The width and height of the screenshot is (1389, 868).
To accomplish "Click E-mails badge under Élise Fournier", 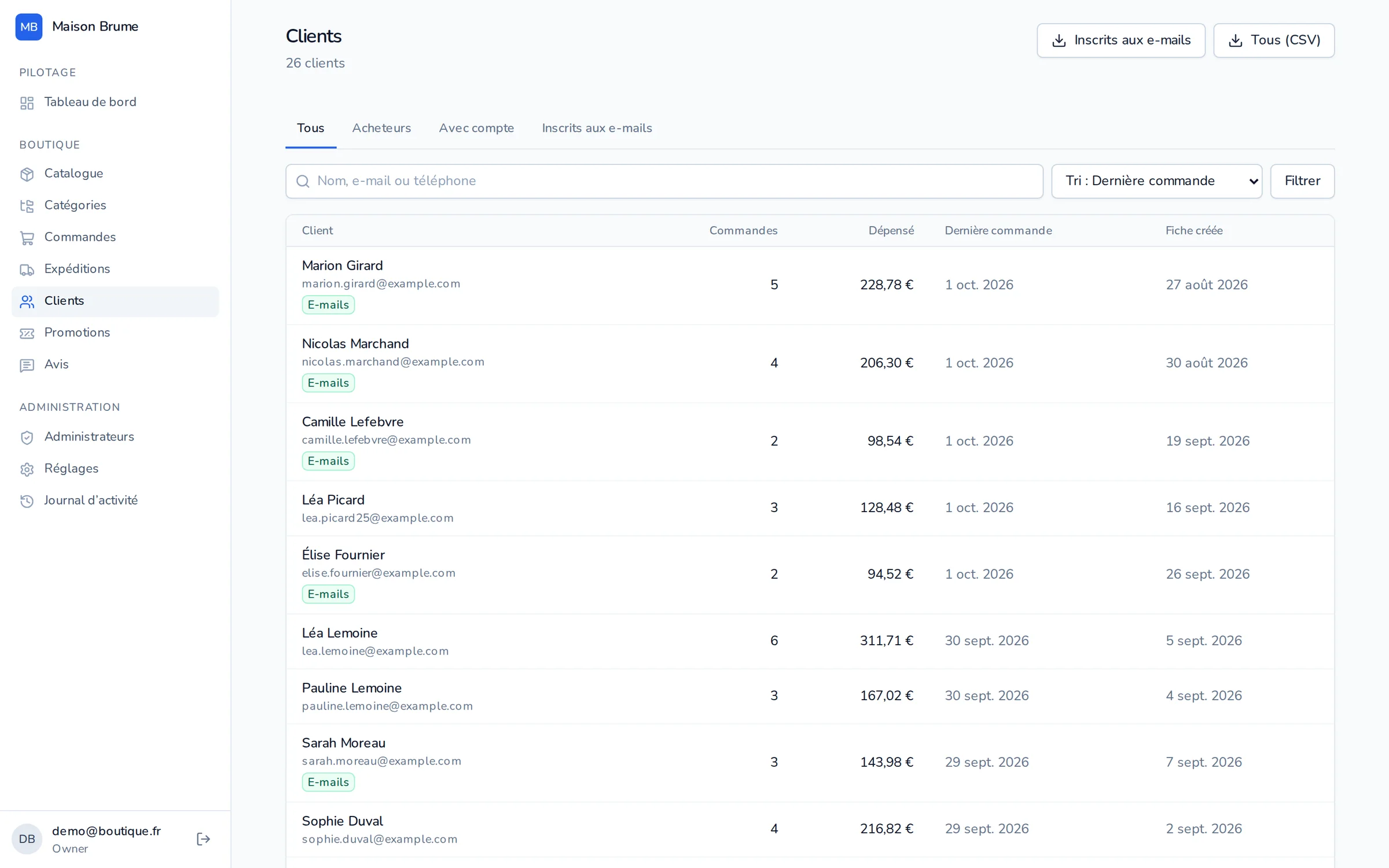I will point(328,594).
